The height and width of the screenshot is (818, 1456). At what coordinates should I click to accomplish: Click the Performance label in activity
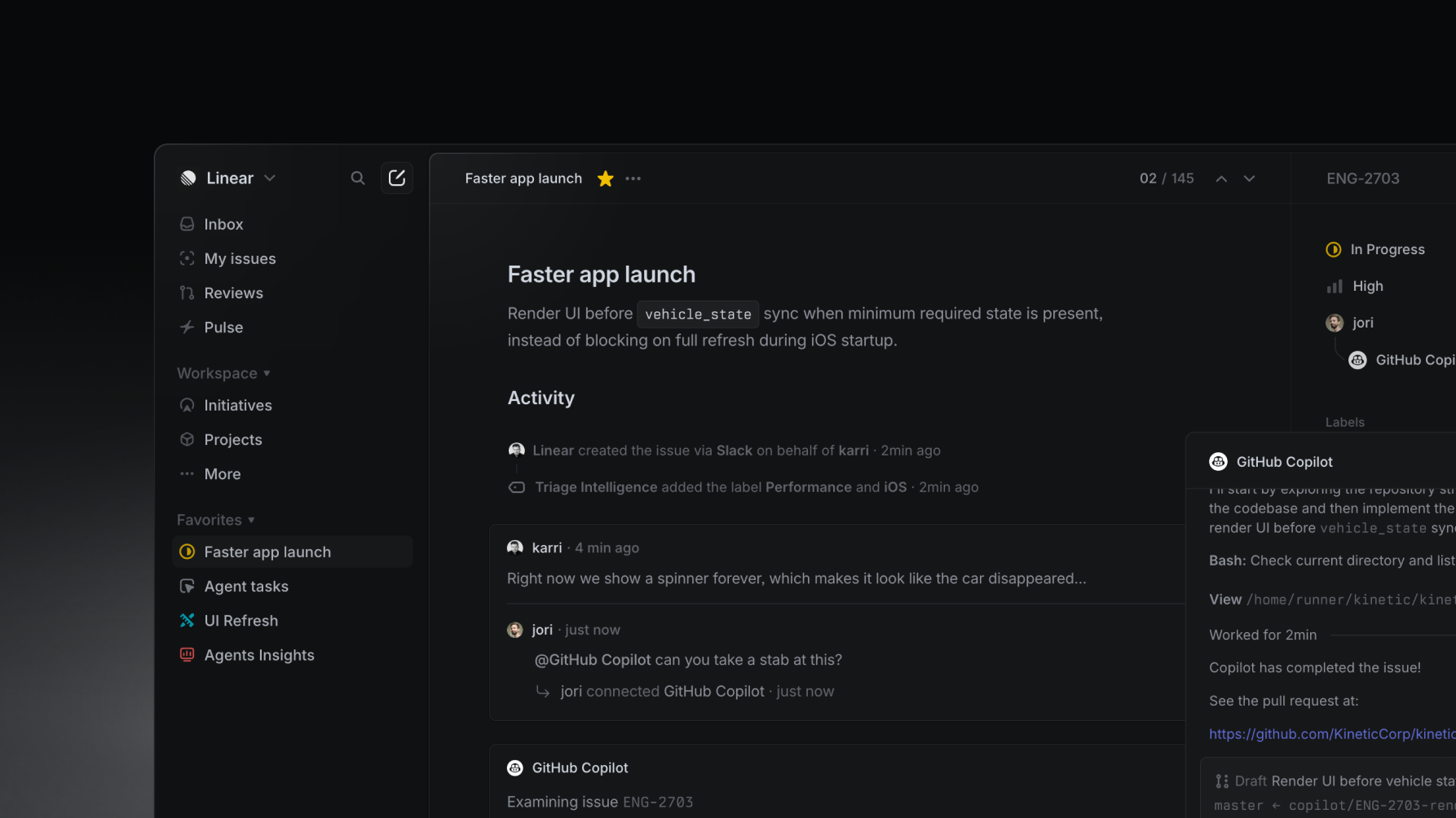click(809, 487)
